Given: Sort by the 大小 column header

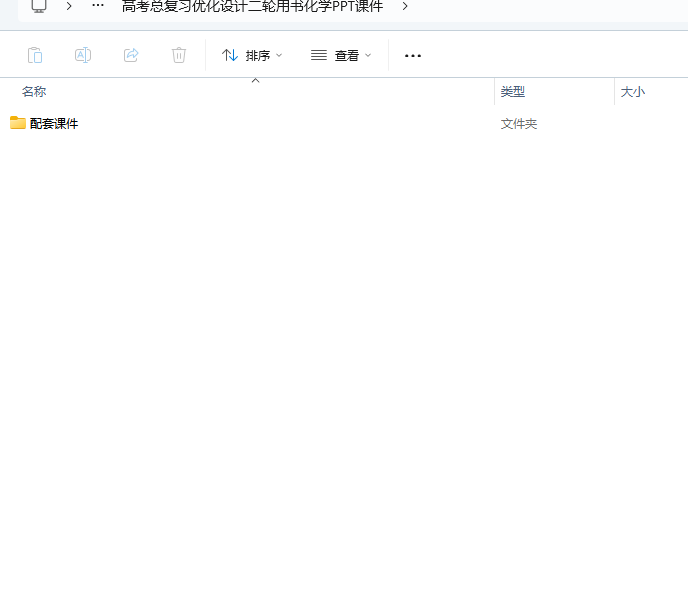Looking at the screenshot, I should click(633, 92).
